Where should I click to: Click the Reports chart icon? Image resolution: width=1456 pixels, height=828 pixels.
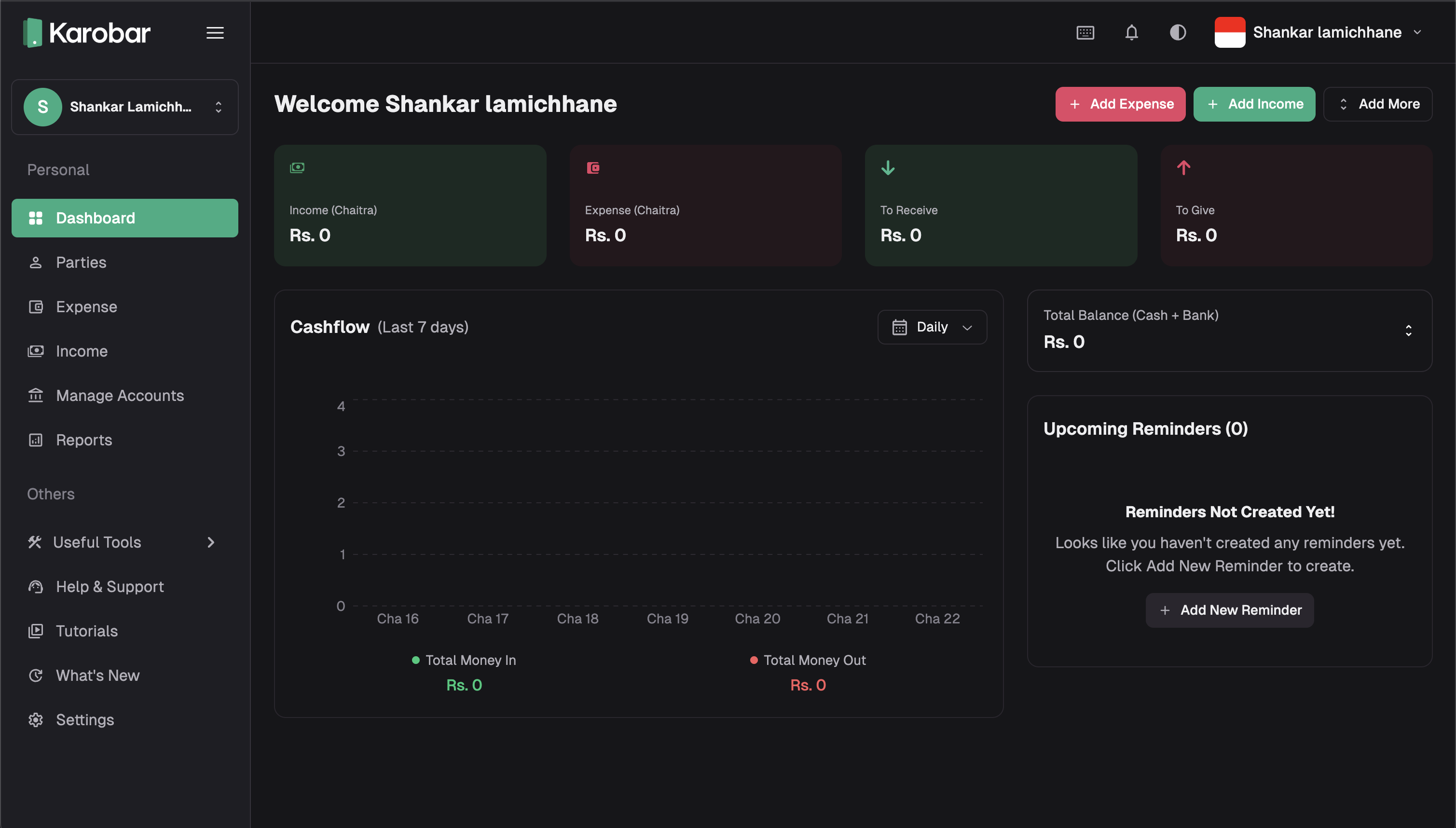click(36, 440)
